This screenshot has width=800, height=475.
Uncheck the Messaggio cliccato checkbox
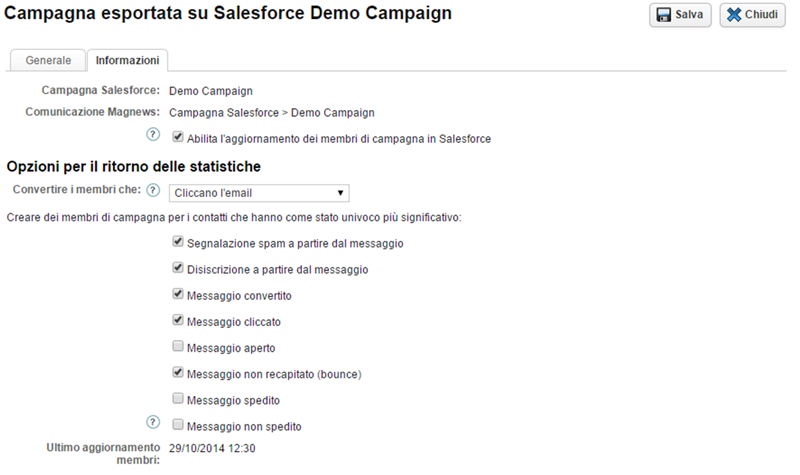coord(178,321)
